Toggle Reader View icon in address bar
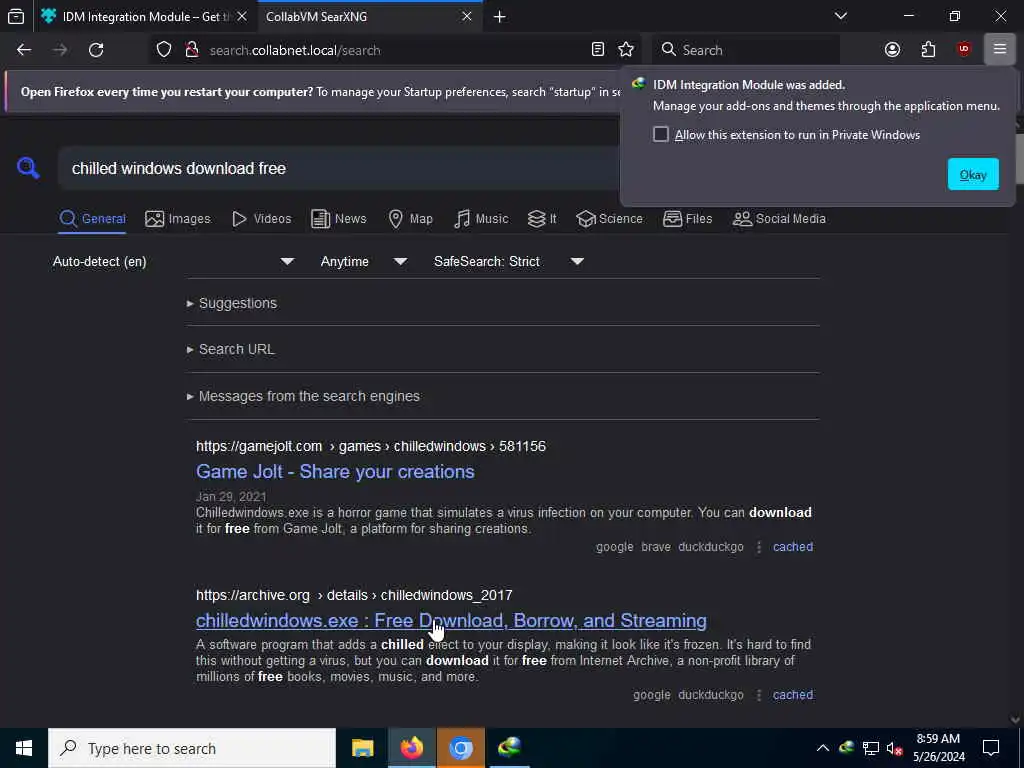The height and width of the screenshot is (768, 1024). [598, 50]
